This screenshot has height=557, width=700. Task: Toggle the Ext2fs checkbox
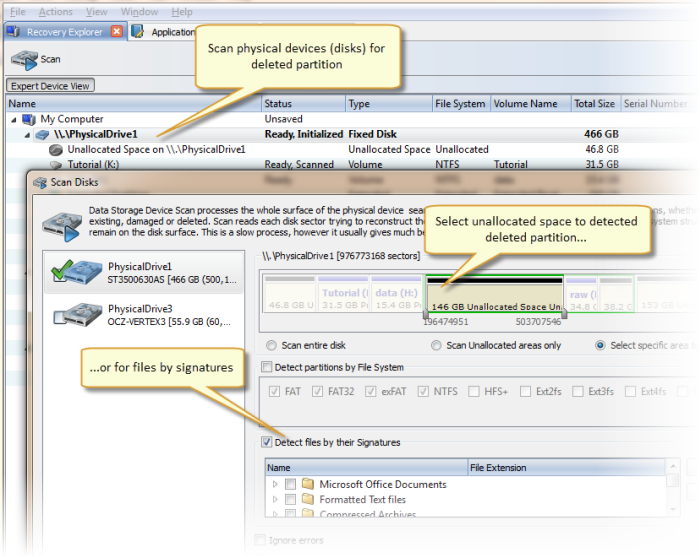click(x=525, y=391)
